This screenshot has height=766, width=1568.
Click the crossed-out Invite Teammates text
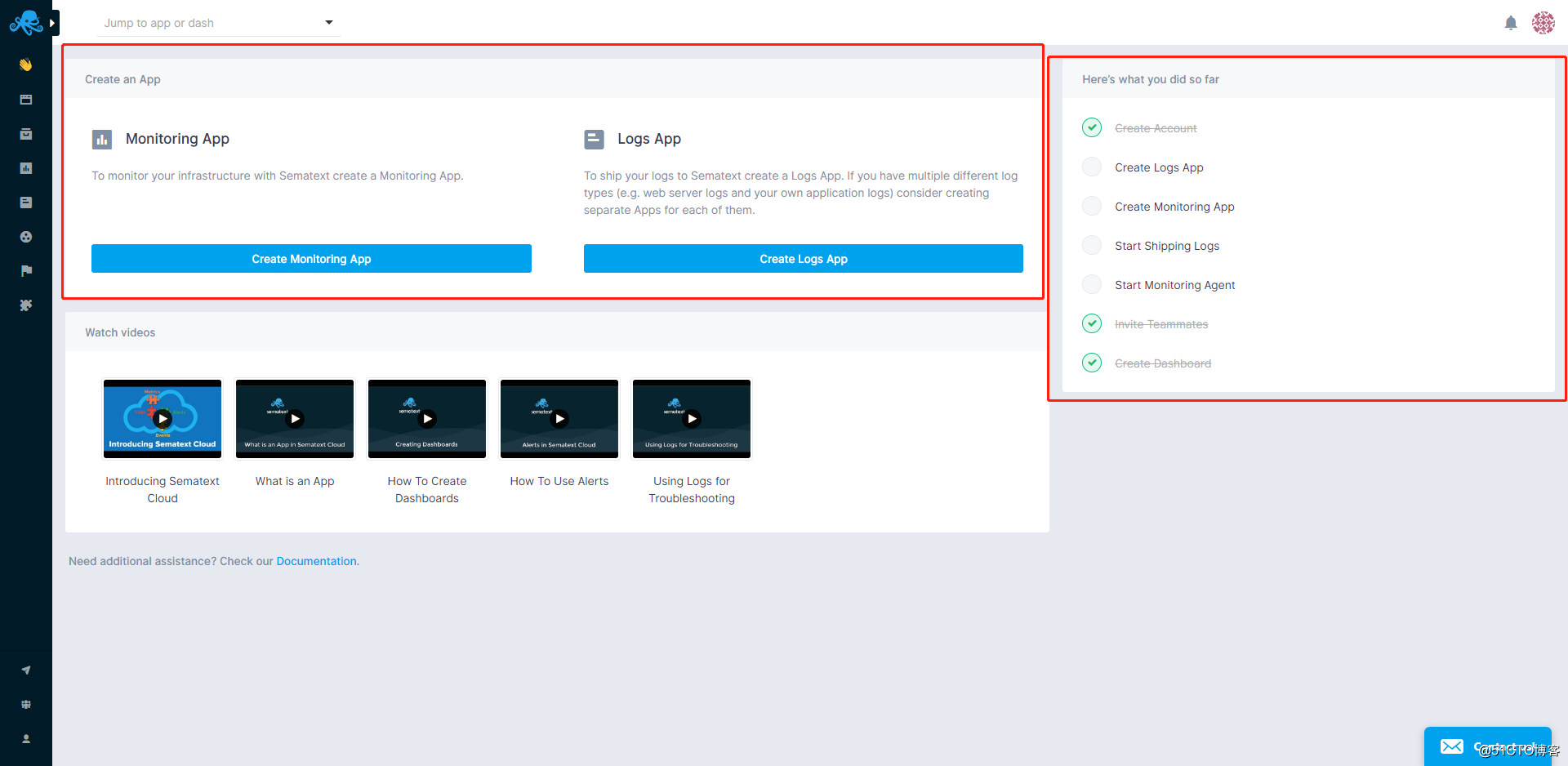(x=1161, y=324)
